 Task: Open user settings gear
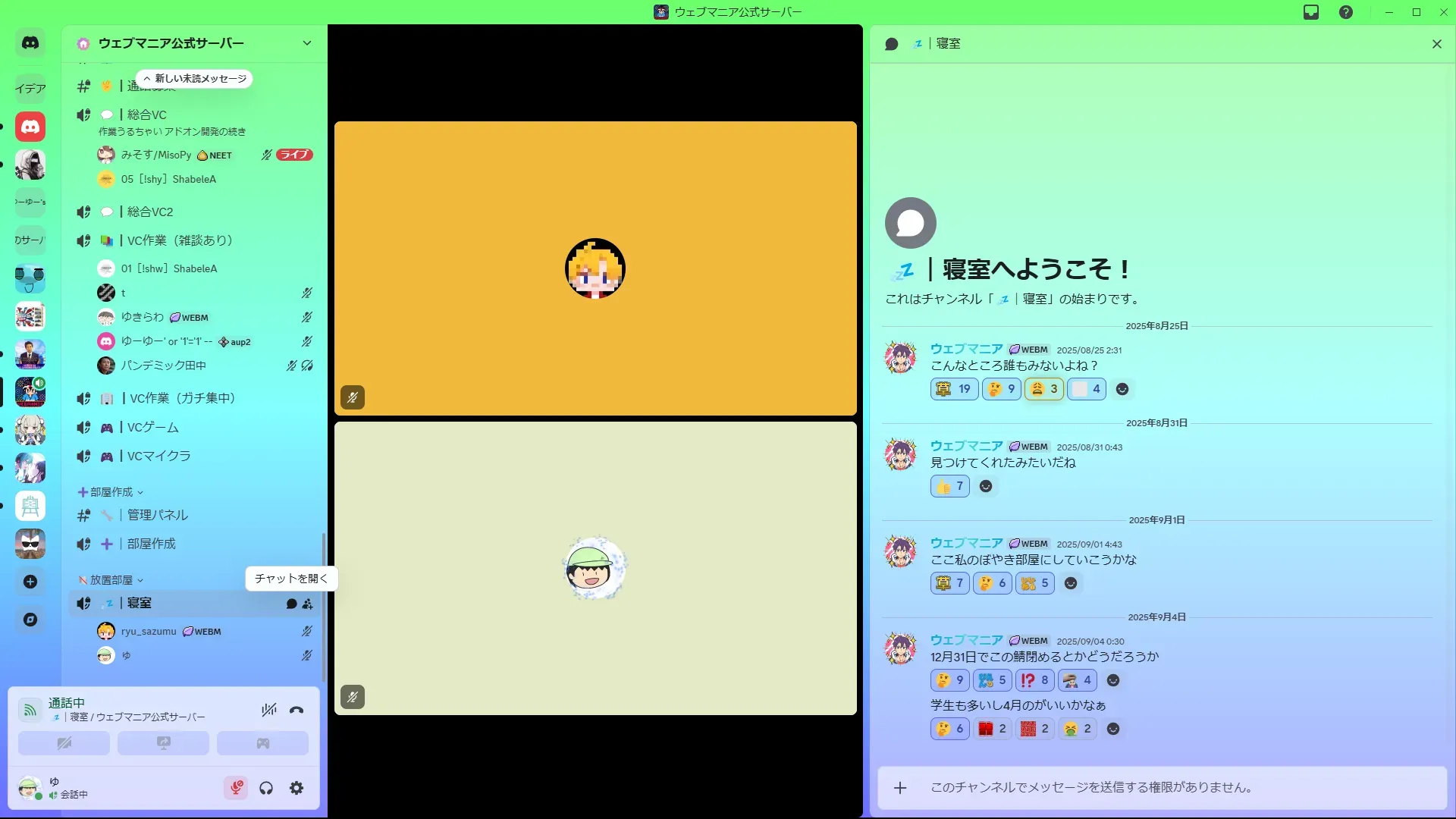pyautogui.click(x=297, y=789)
